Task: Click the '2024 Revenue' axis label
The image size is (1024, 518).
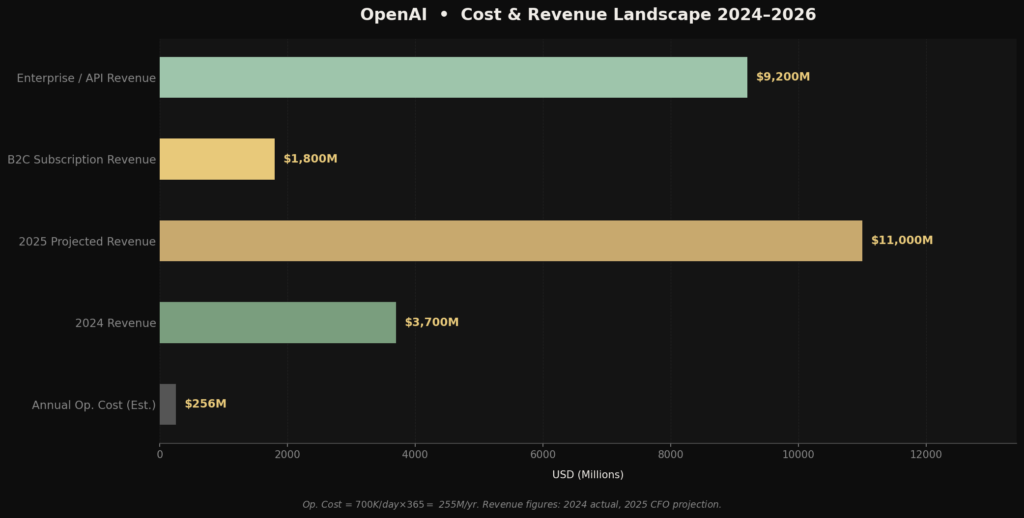Action: click(116, 323)
